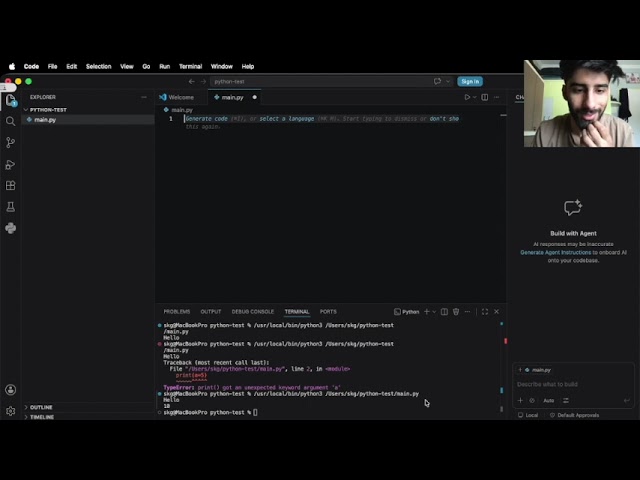Open the Testing flask view
The image size is (640, 480).
tap(11, 207)
